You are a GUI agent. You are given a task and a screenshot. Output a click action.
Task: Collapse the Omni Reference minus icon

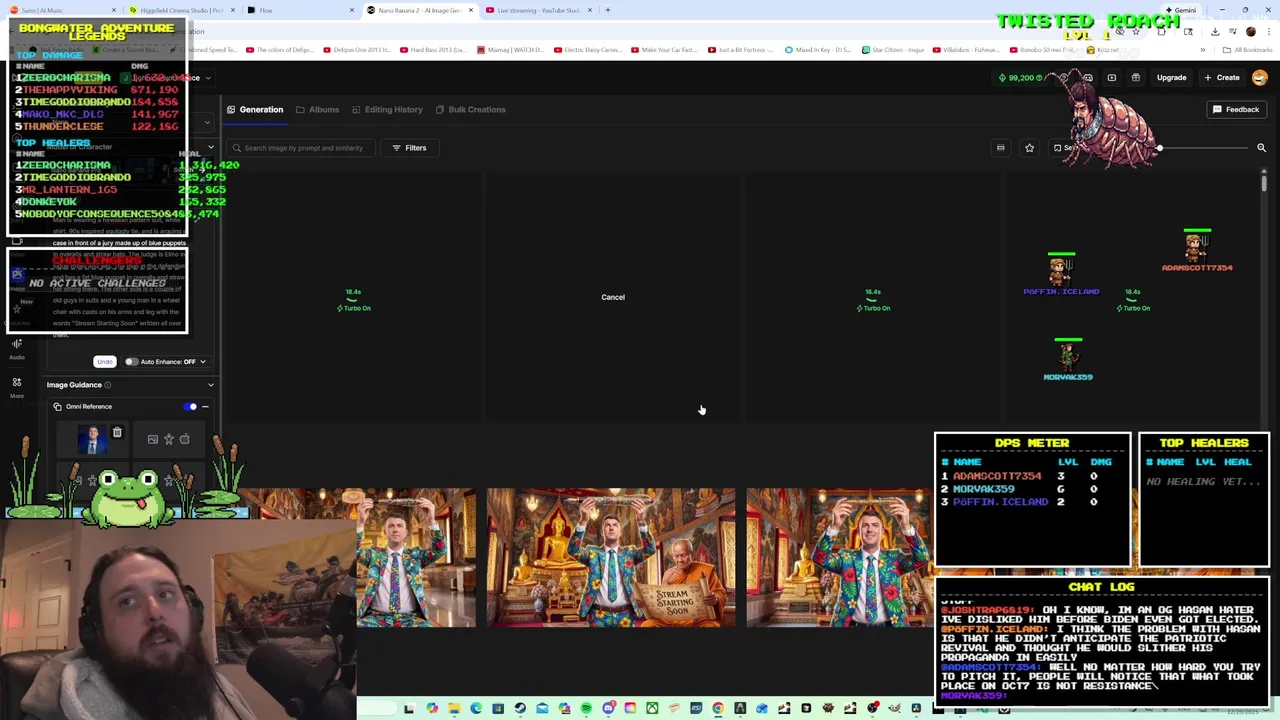coord(205,407)
